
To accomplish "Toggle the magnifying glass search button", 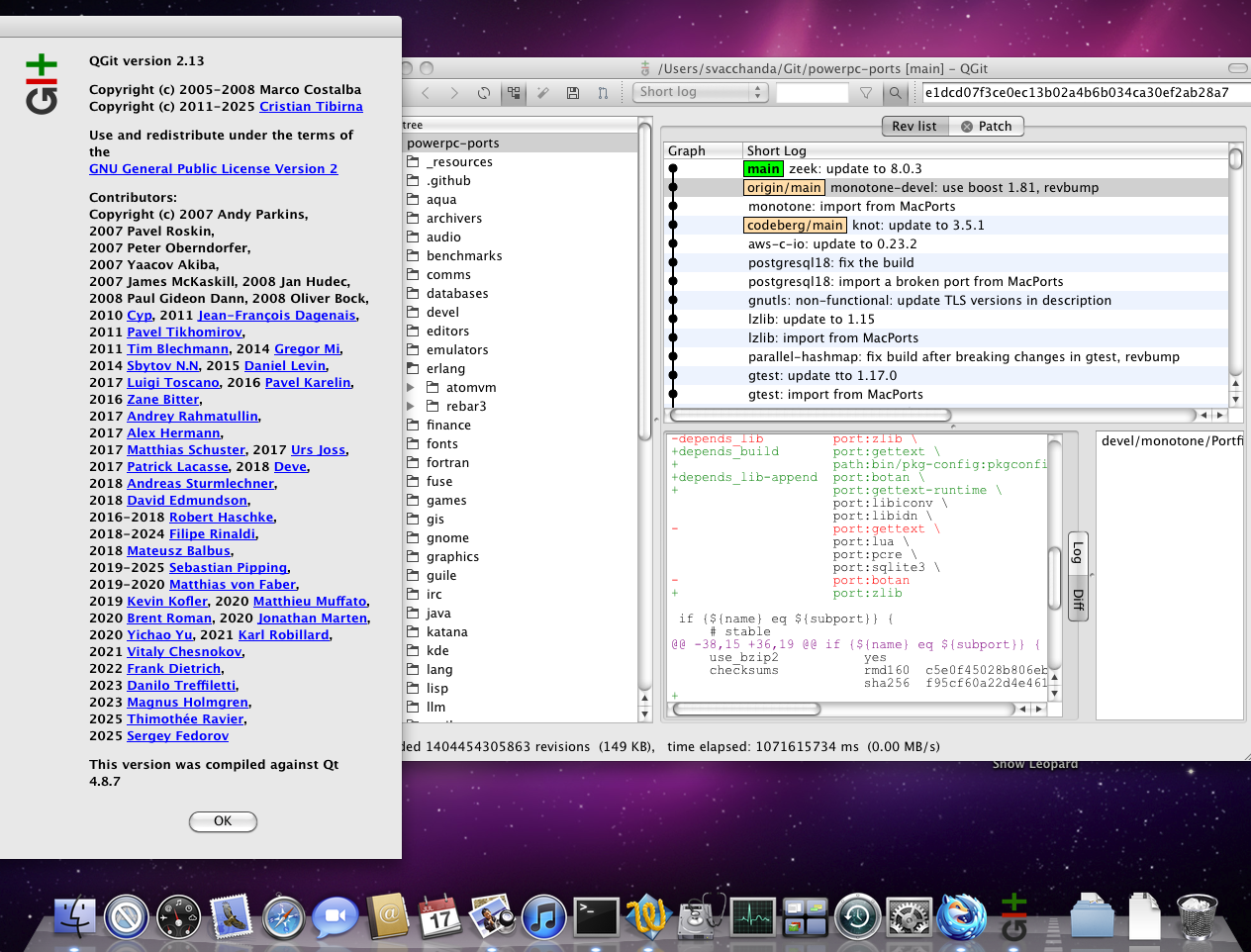I will [x=895, y=93].
